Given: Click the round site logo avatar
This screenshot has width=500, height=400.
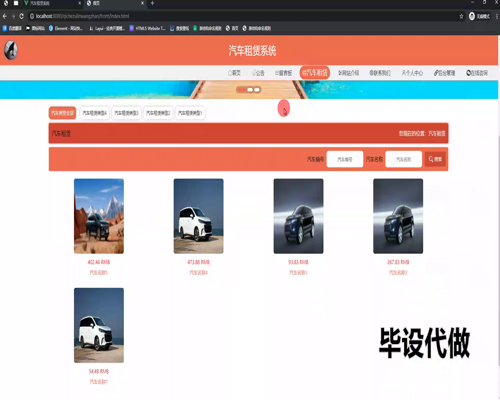Looking at the screenshot, I should pyautogui.click(x=11, y=50).
